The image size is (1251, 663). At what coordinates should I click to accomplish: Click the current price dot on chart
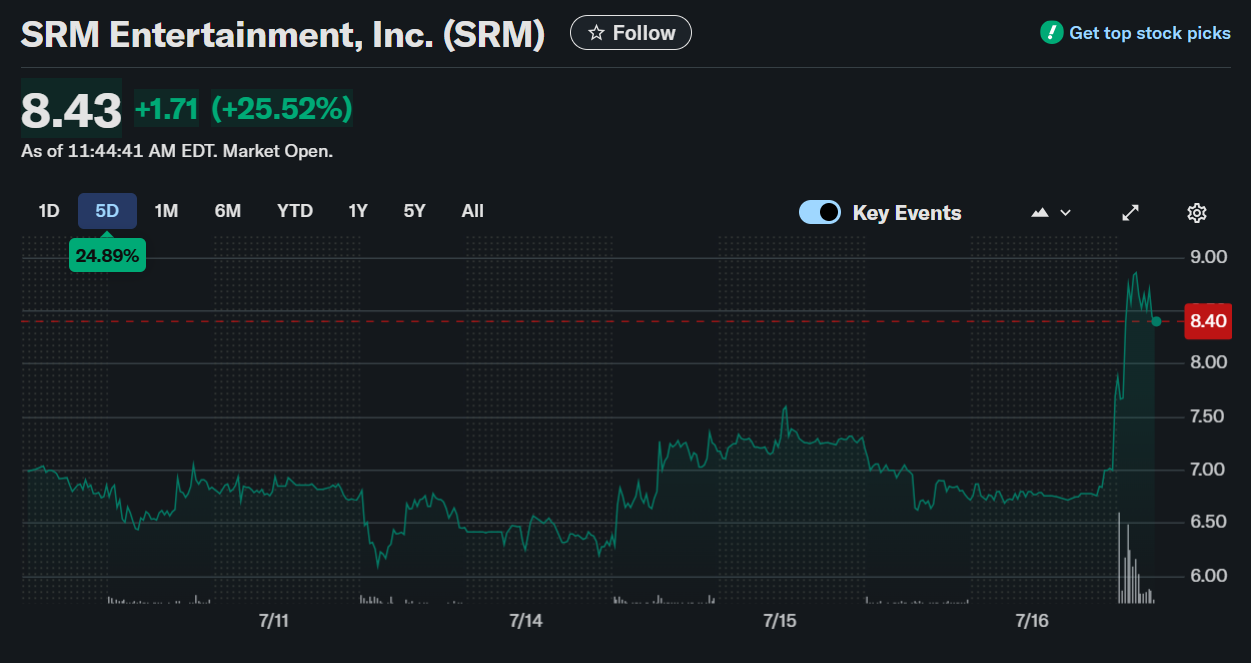point(1156,321)
